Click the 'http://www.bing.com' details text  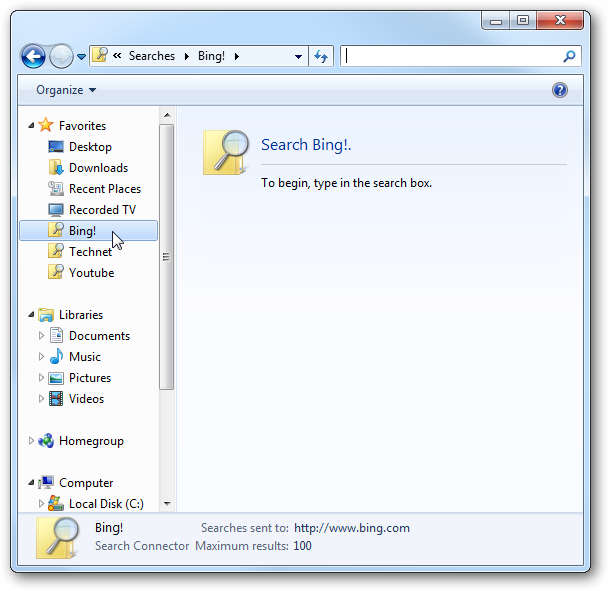coord(352,528)
